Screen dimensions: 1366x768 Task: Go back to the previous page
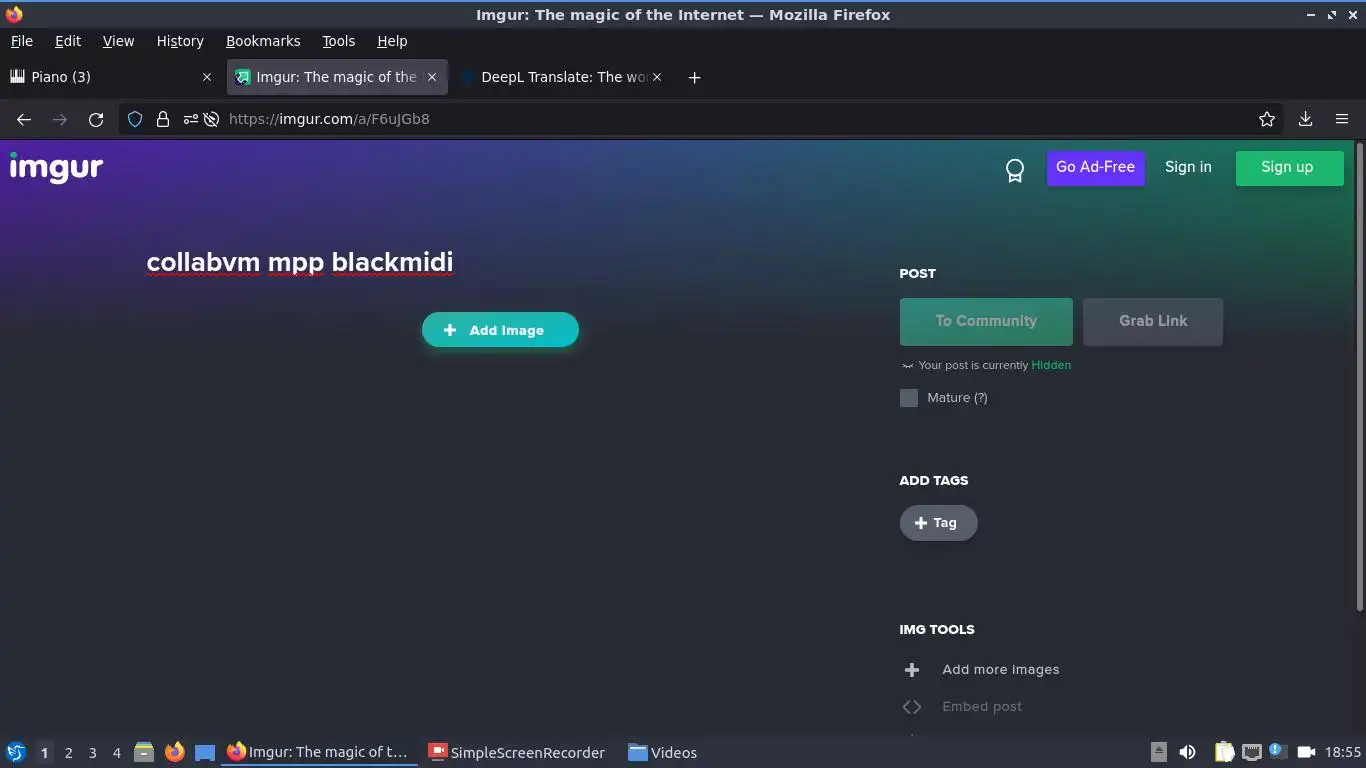(x=24, y=119)
